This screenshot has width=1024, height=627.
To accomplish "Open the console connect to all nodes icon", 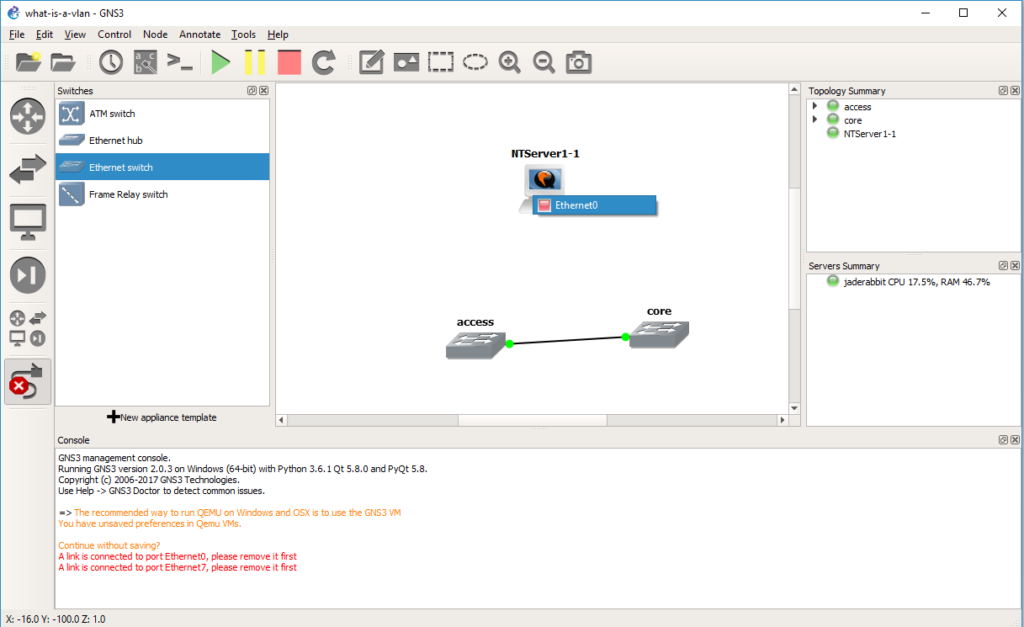I will (180, 62).
